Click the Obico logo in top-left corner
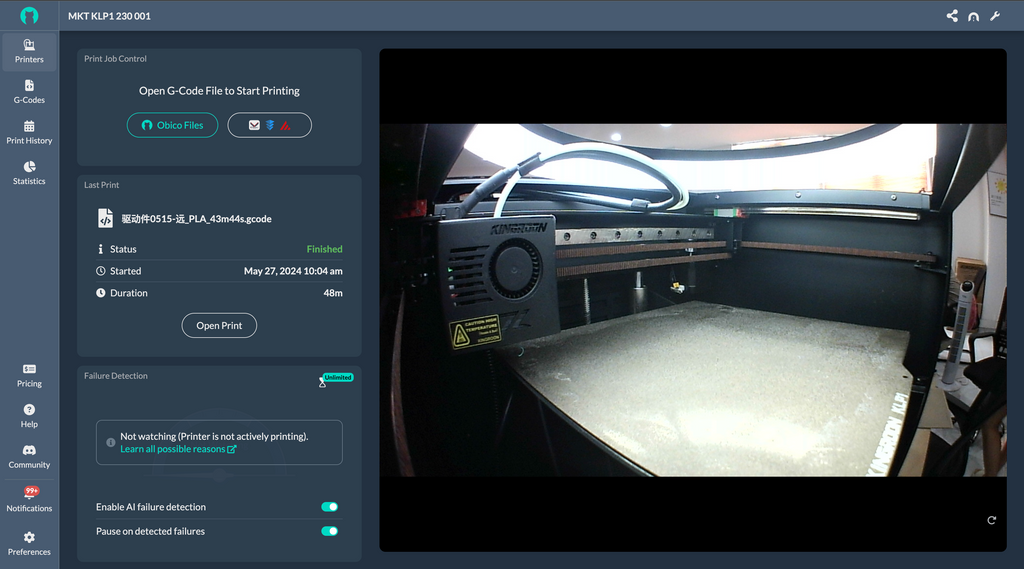Image resolution: width=1024 pixels, height=569 pixels. point(29,15)
